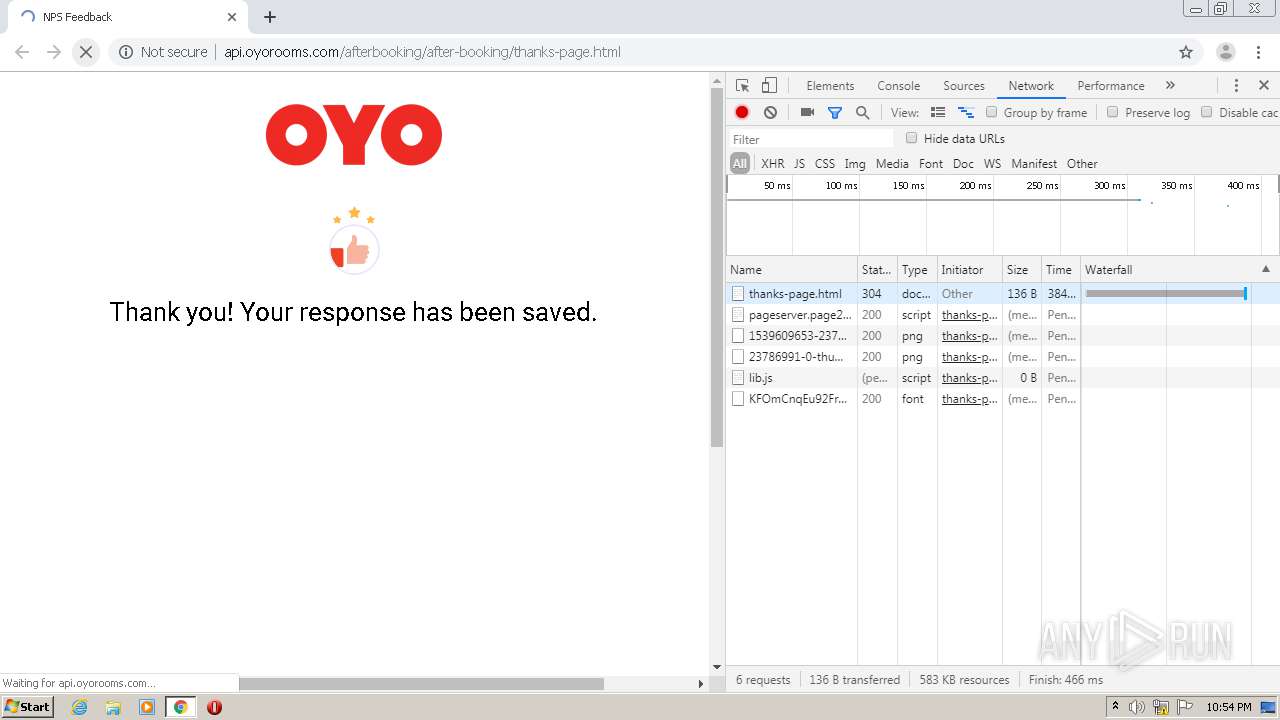Screen dimensions: 1280x720
Task: Switch to large request rows view
Action: click(938, 113)
